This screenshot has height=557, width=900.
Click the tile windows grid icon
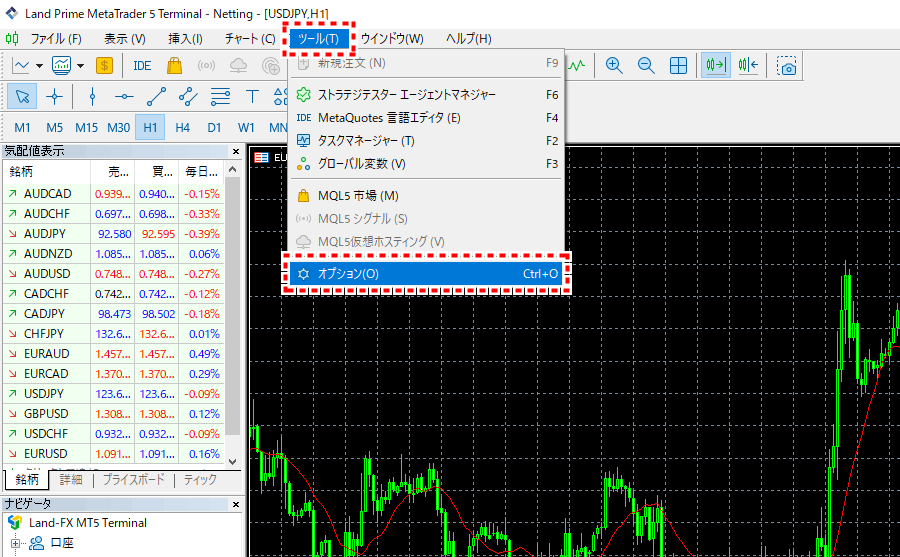[678, 65]
